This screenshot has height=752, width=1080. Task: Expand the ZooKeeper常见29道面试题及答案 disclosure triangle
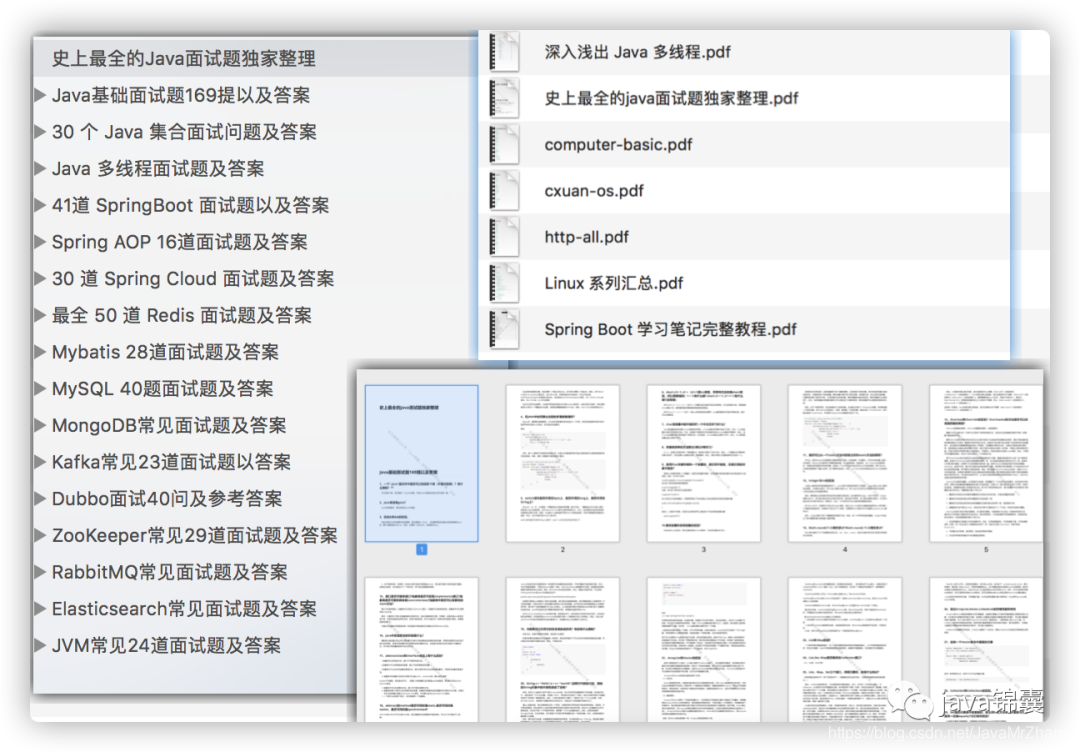[x=41, y=536]
